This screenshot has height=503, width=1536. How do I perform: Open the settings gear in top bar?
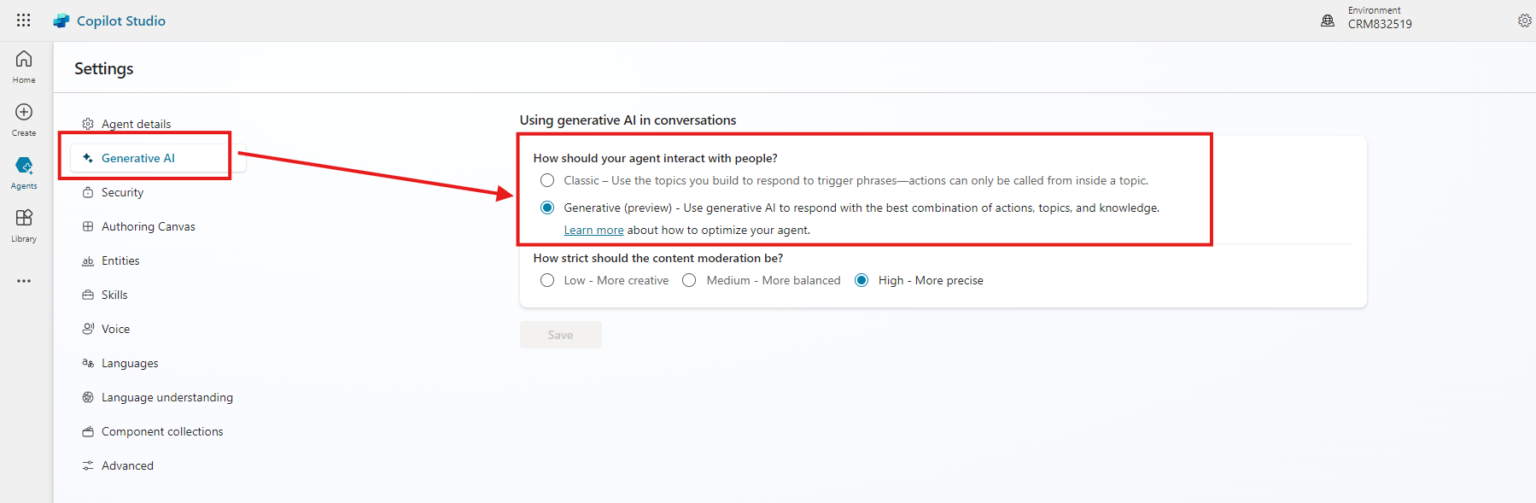(x=1525, y=20)
